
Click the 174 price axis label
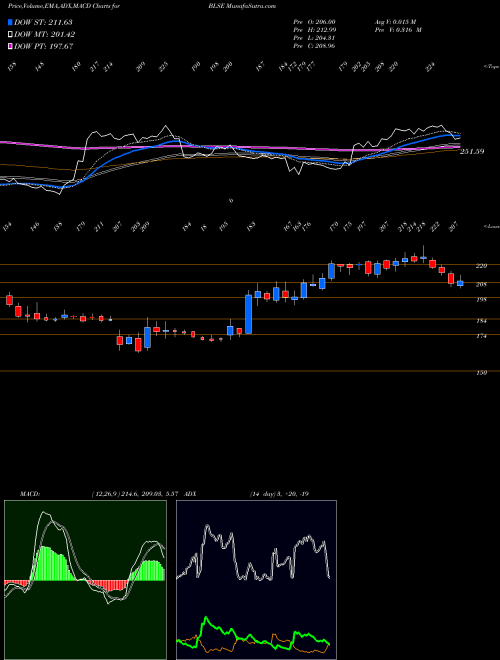click(481, 336)
